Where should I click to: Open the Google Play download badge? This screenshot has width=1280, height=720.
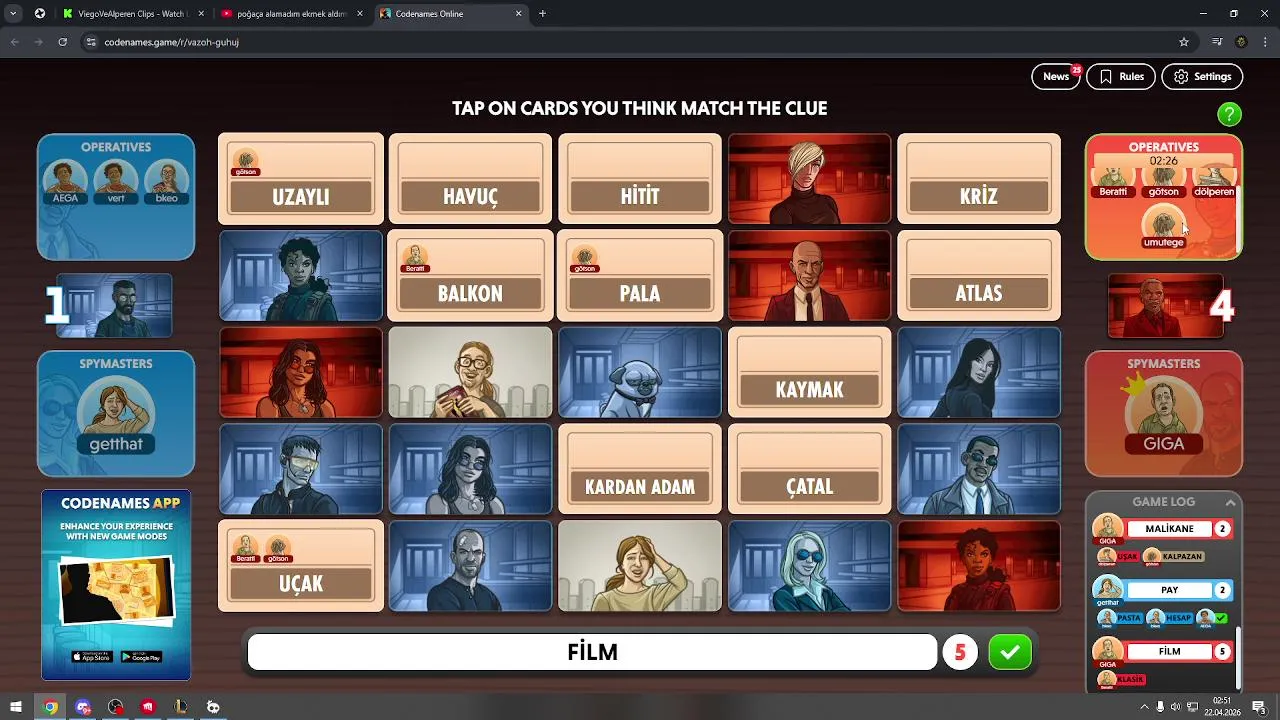[x=141, y=657]
